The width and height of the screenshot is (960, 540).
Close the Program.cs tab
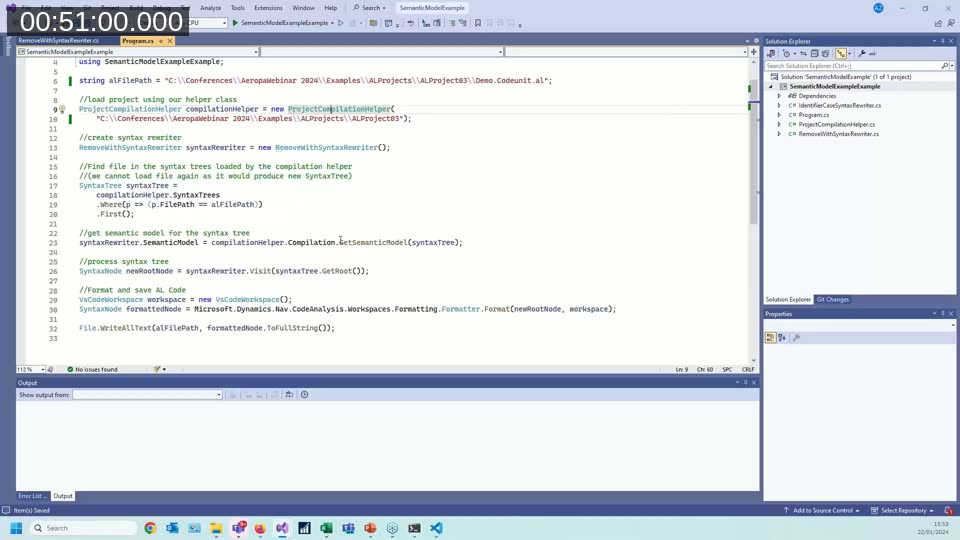coord(170,41)
